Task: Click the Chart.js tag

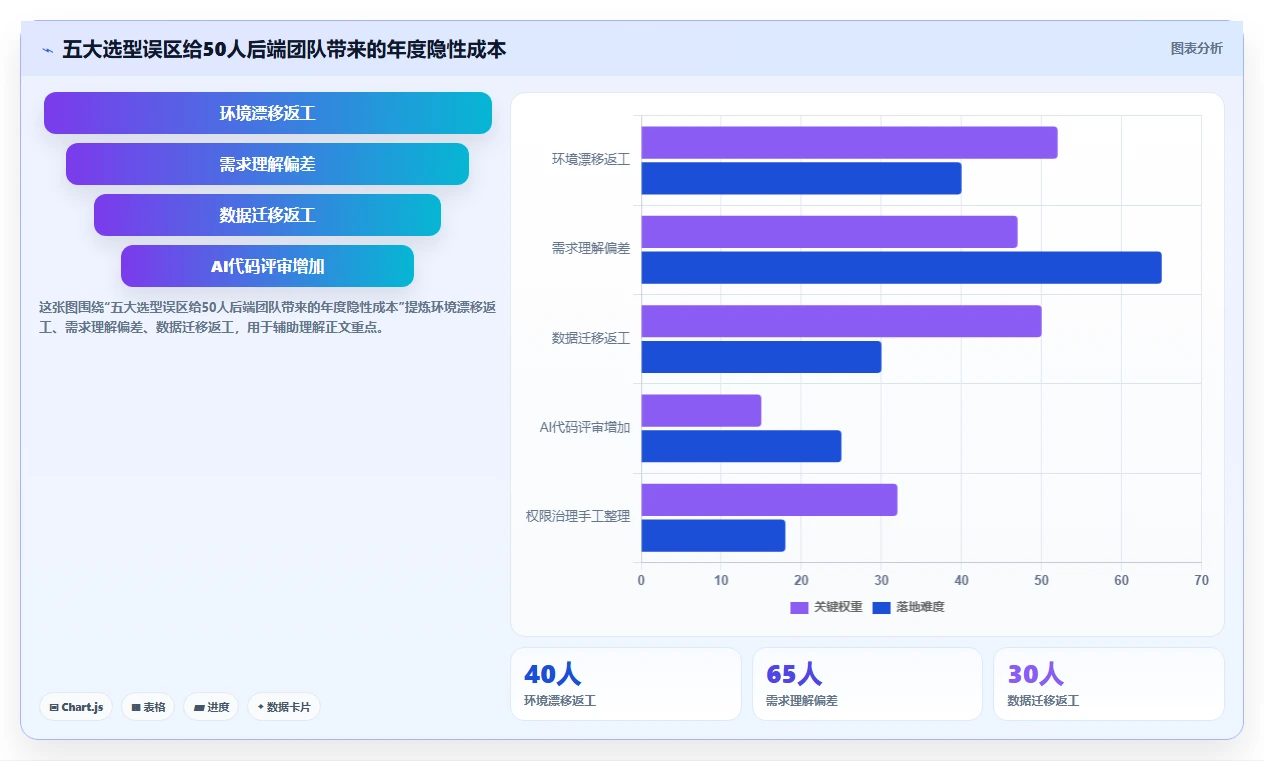Action: coord(77,707)
